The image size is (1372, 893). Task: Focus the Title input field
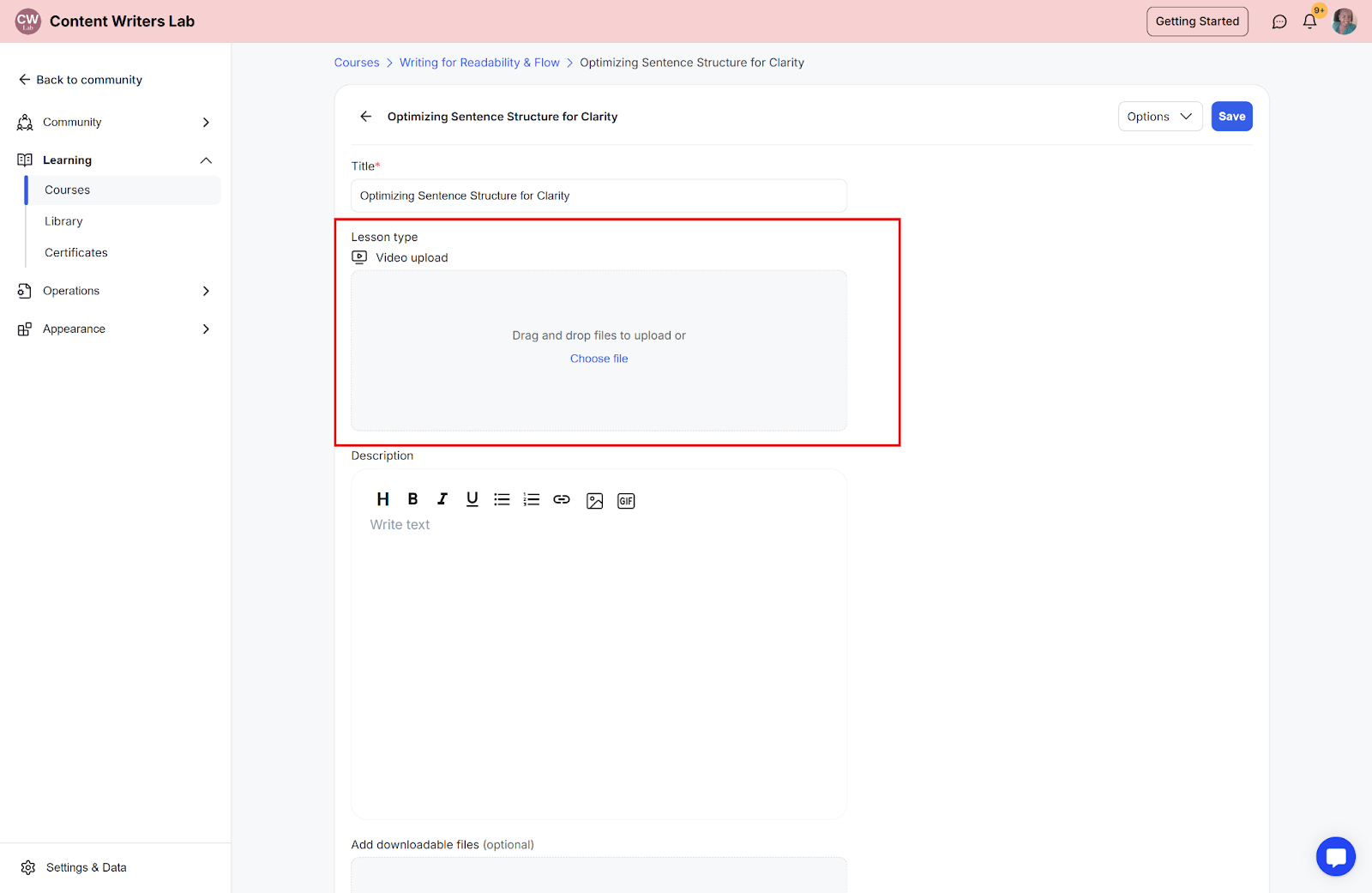[x=599, y=196]
